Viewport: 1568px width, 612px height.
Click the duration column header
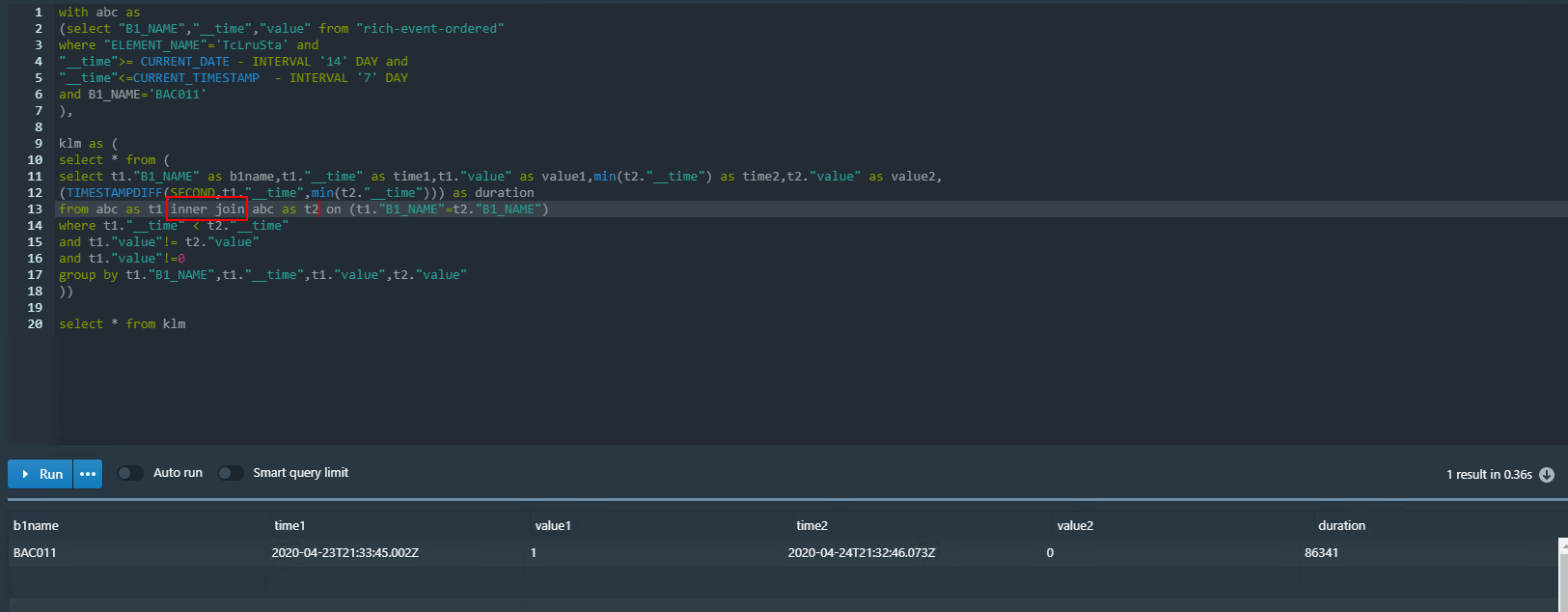[1341, 525]
